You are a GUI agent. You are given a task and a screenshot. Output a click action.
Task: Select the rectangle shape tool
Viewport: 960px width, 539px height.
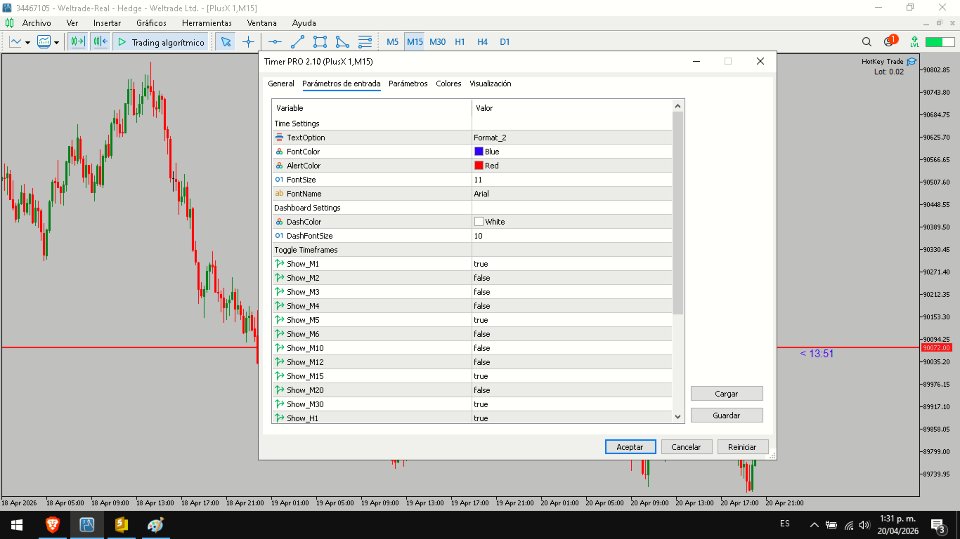[320, 42]
